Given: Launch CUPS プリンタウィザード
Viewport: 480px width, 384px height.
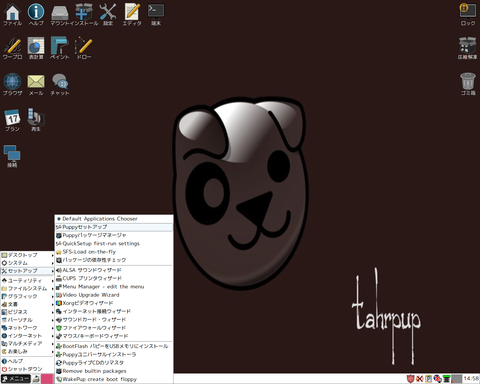Looking at the screenshot, I should click(114, 278).
